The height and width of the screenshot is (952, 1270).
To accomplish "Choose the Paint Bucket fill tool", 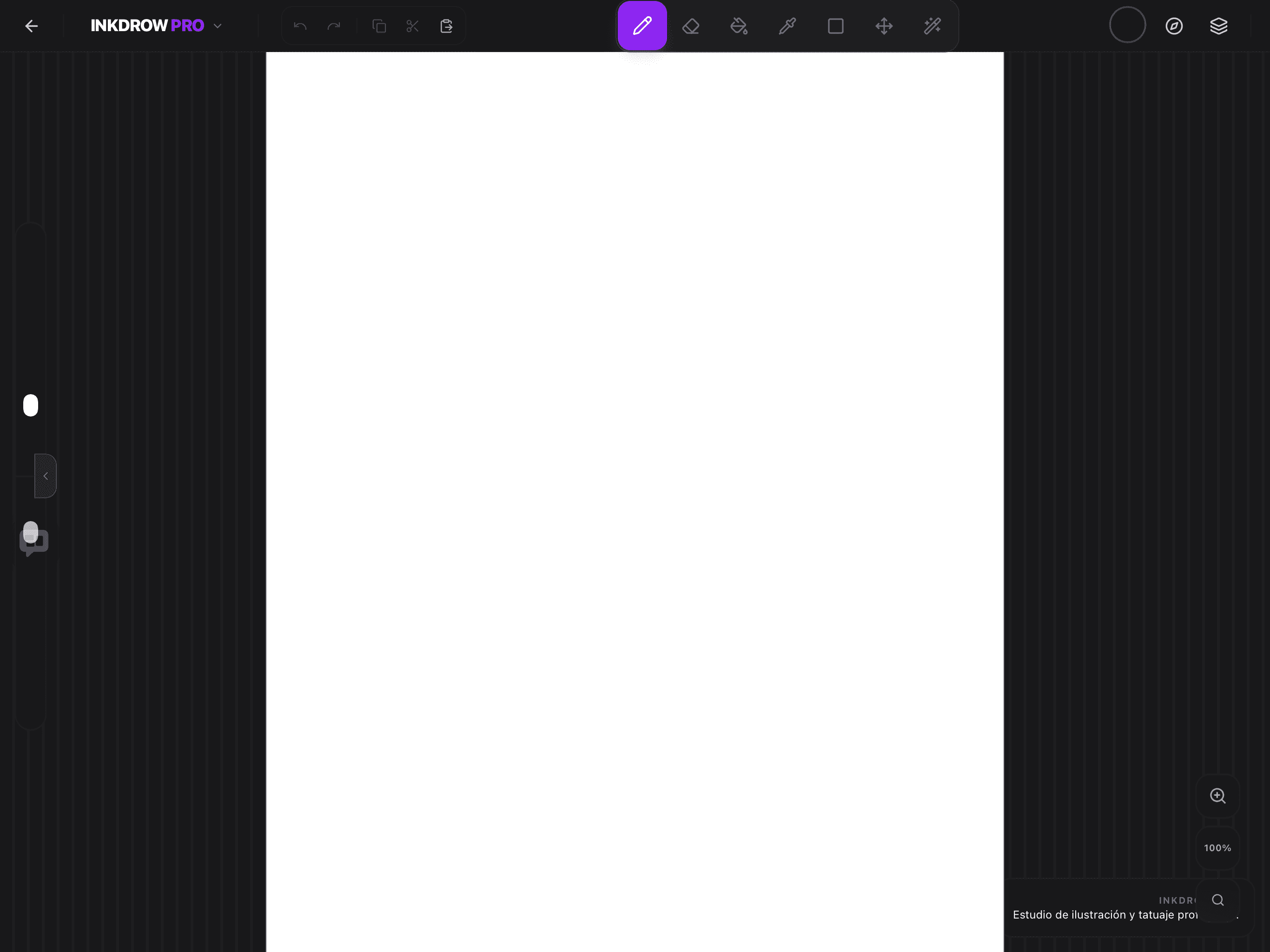I will click(739, 26).
